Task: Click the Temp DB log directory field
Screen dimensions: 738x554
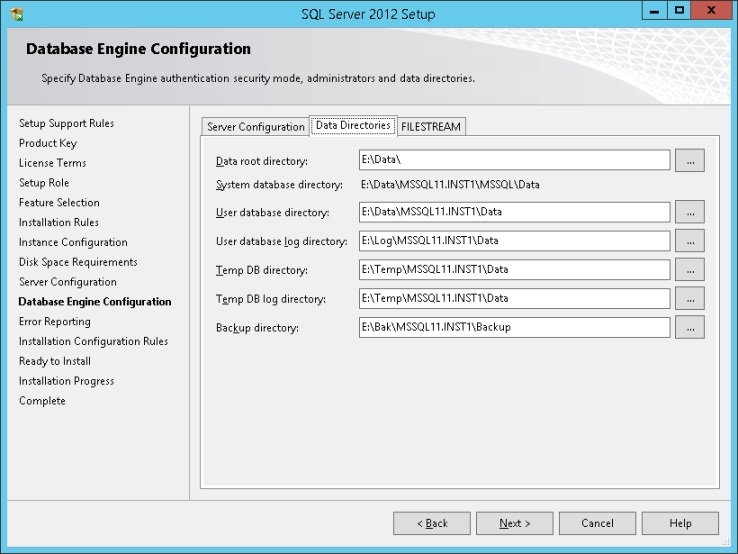Action: [x=514, y=298]
